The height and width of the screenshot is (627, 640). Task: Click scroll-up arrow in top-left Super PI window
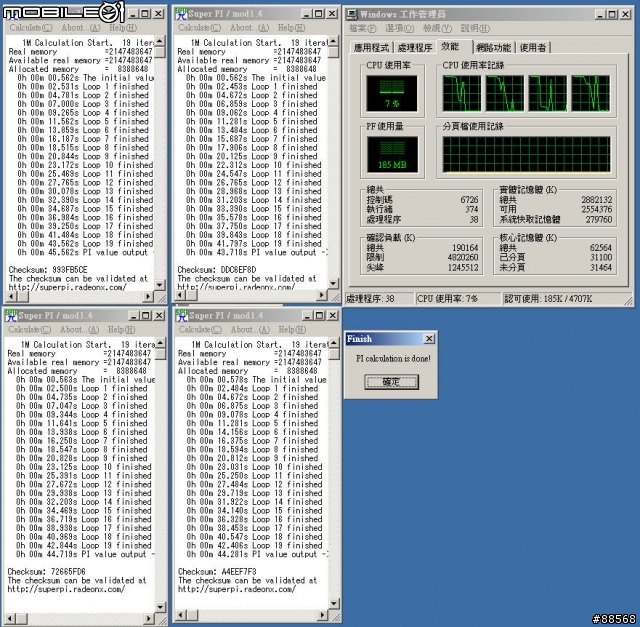point(160,41)
